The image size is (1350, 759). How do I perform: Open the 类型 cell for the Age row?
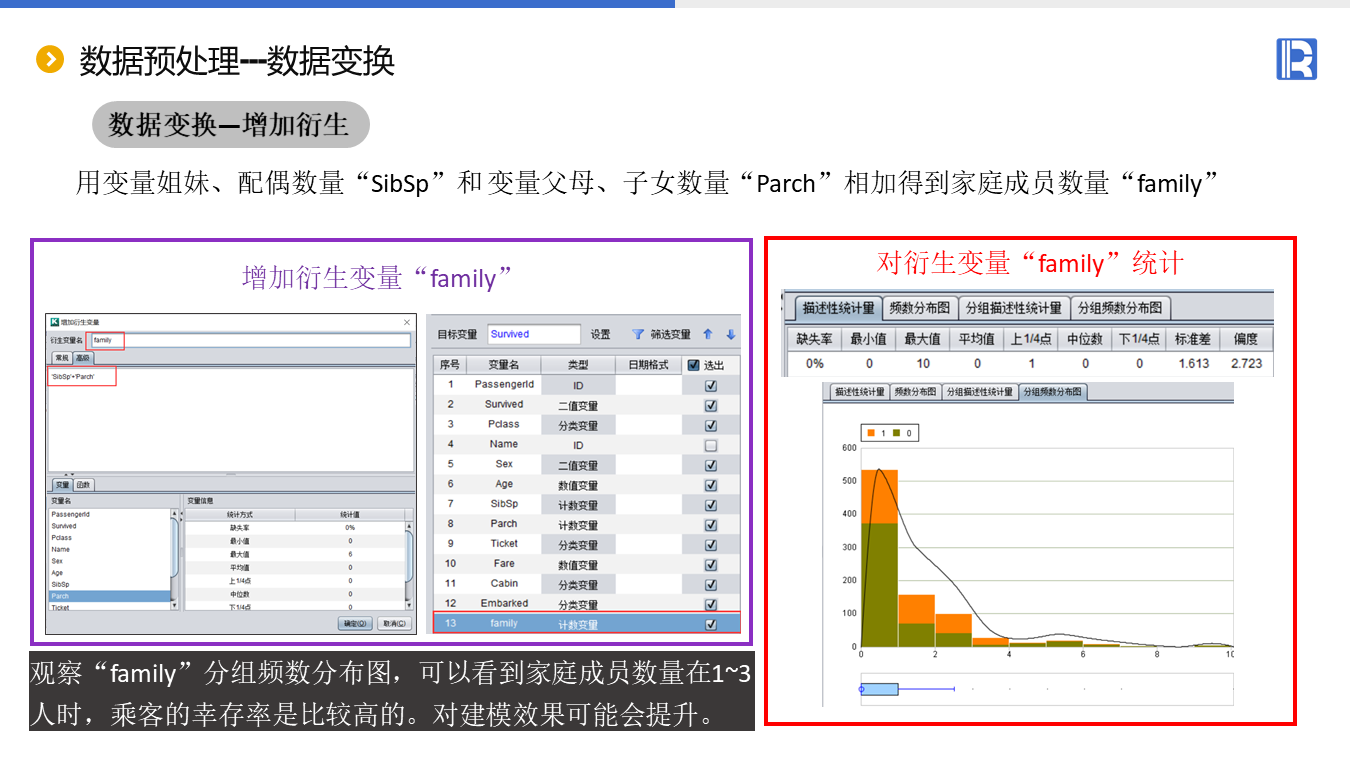[x=578, y=485]
